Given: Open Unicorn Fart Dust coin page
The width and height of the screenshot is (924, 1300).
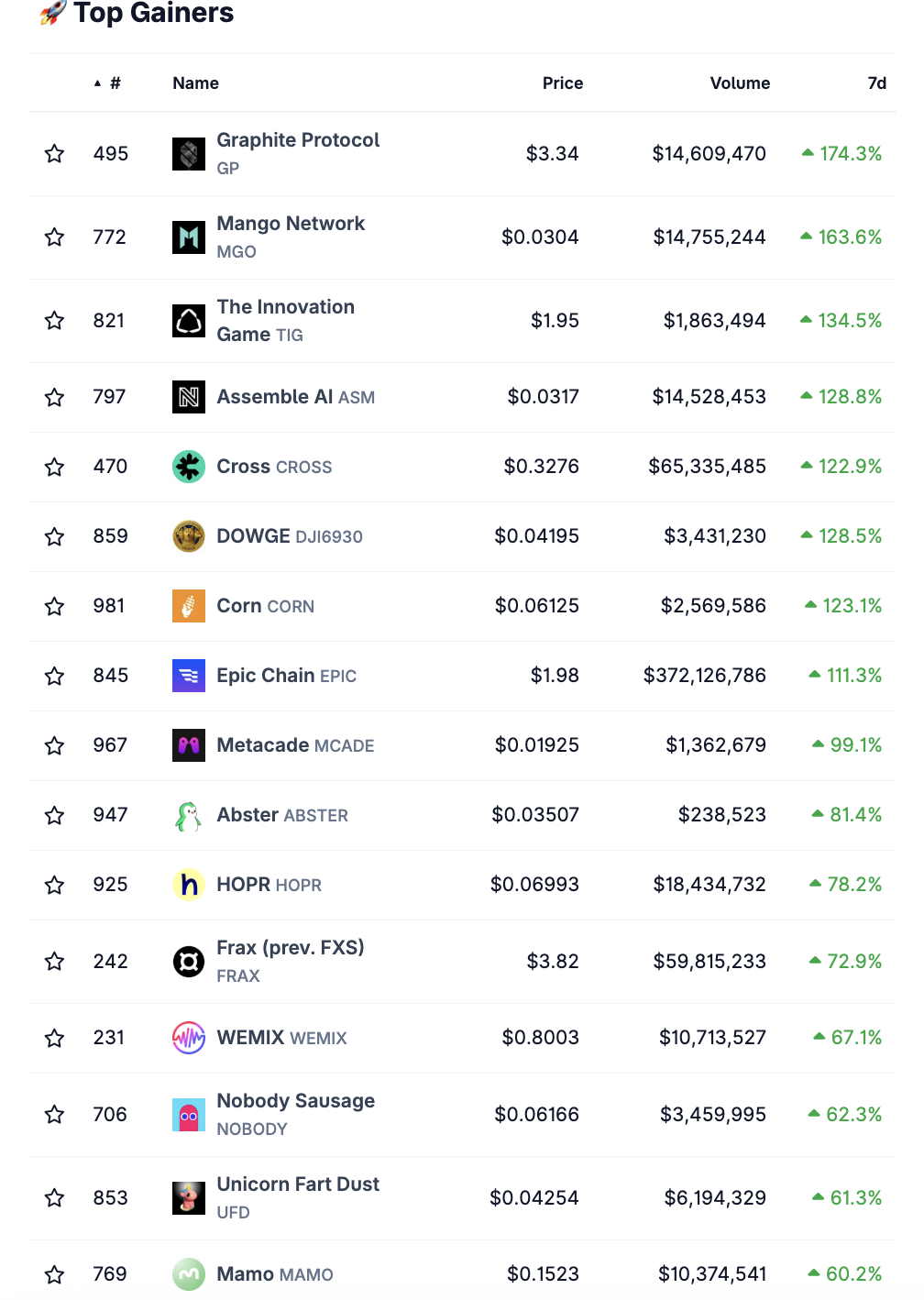Looking at the screenshot, I should pos(297,1184).
